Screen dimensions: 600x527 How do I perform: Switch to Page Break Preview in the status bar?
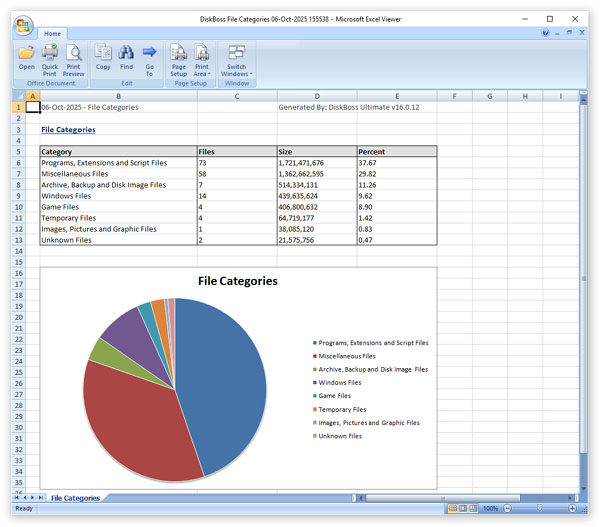(x=473, y=508)
